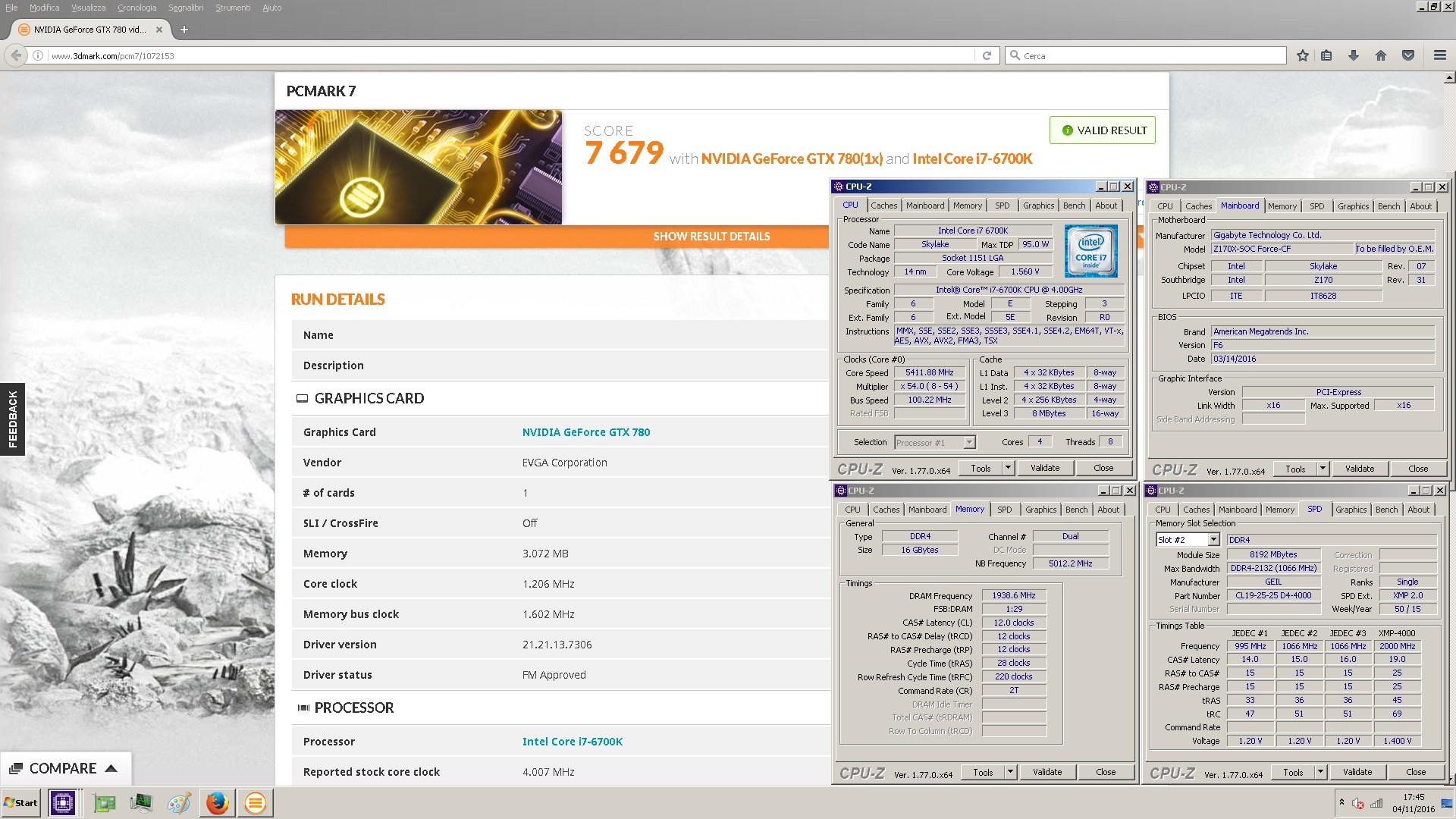
Task: Click Tools button in CPU-Z SPD window
Action: point(1293,772)
